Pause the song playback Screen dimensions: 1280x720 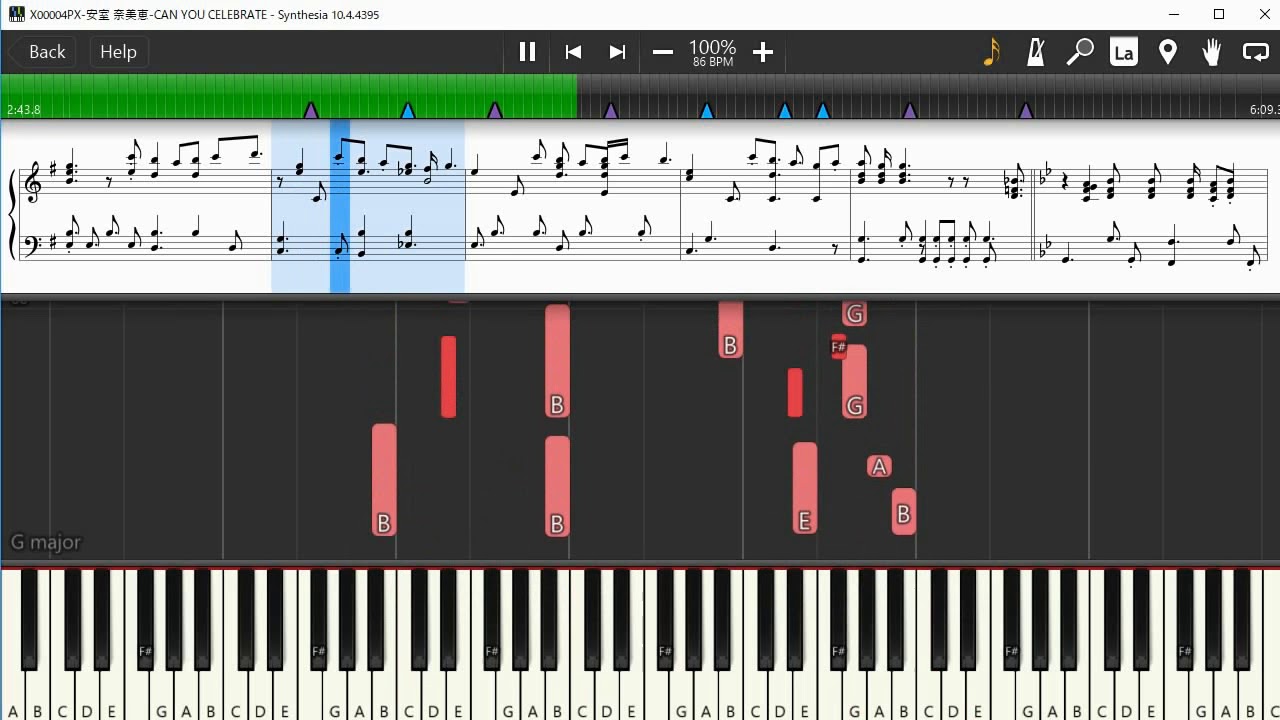pyautogui.click(x=527, y=52)
